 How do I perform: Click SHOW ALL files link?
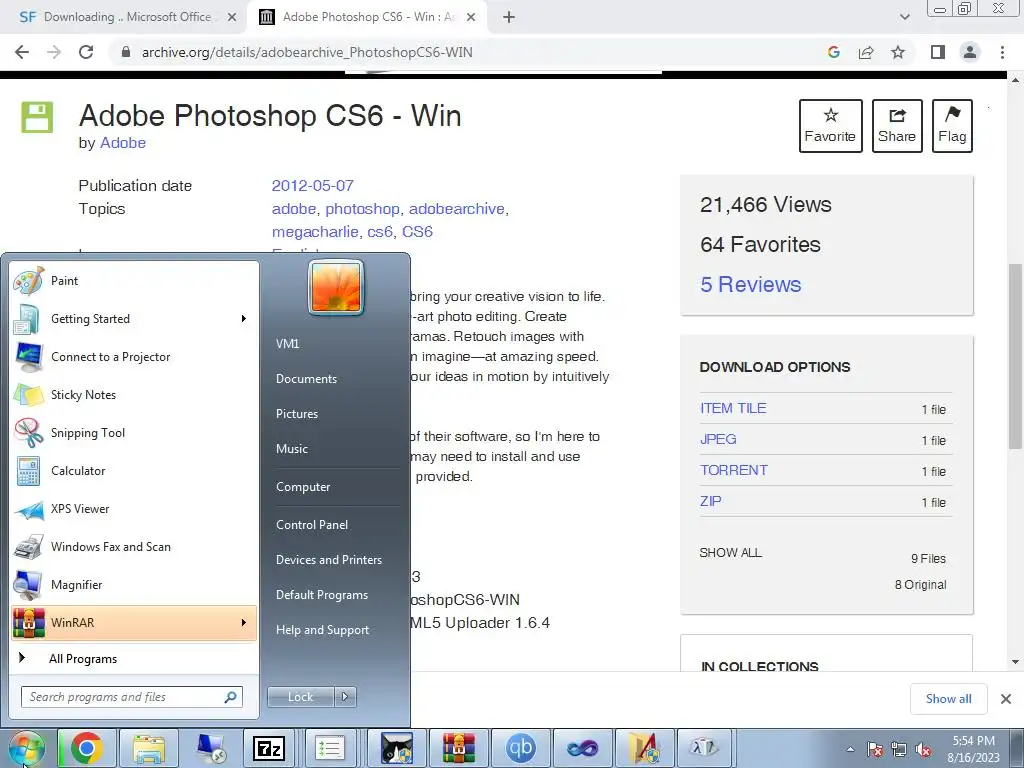pyautogui.click(x=730, y=552)
